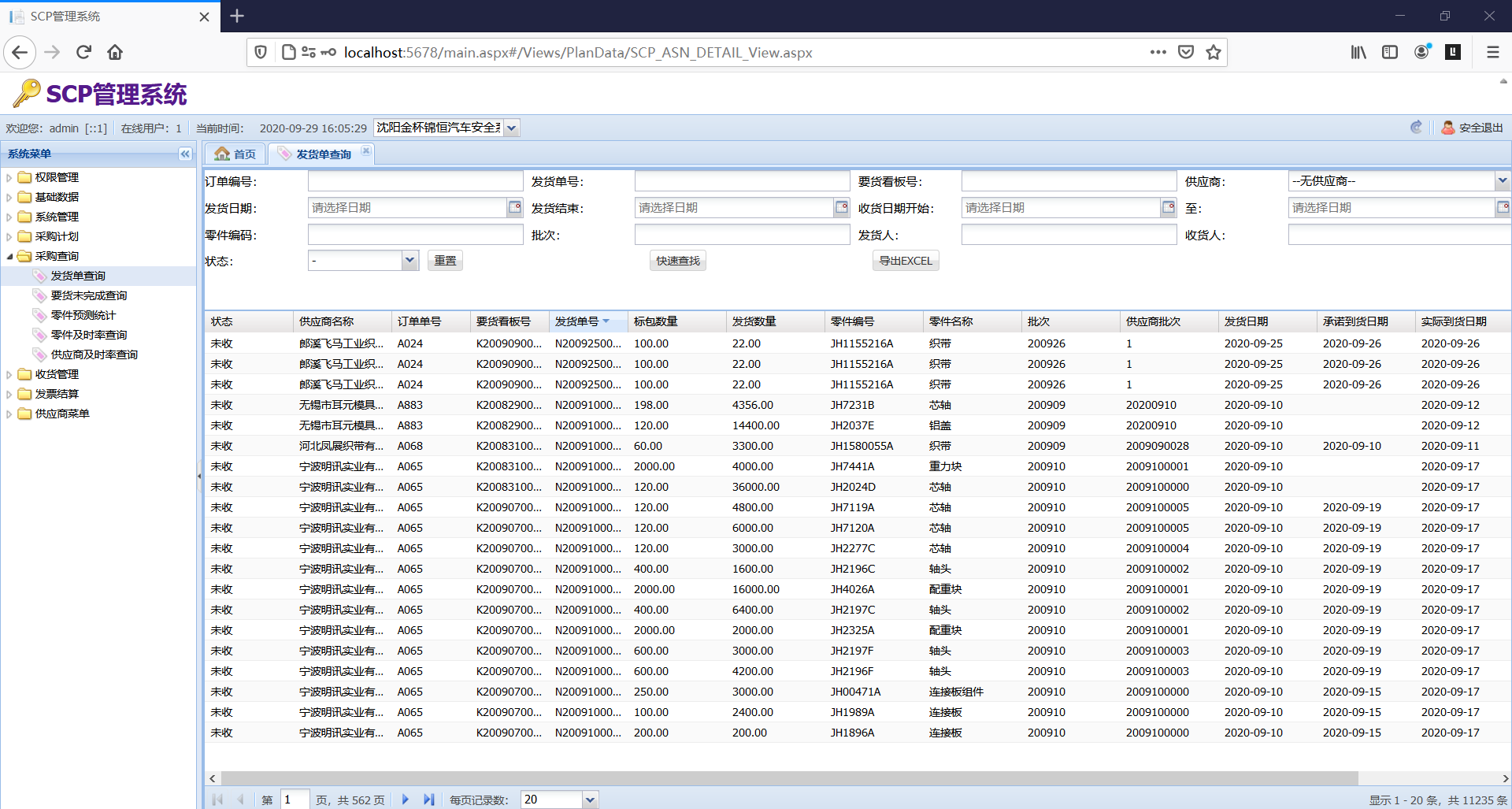Close the 发货单查询 tab
Screen dimensions: 1512x809
pos(366,151)
